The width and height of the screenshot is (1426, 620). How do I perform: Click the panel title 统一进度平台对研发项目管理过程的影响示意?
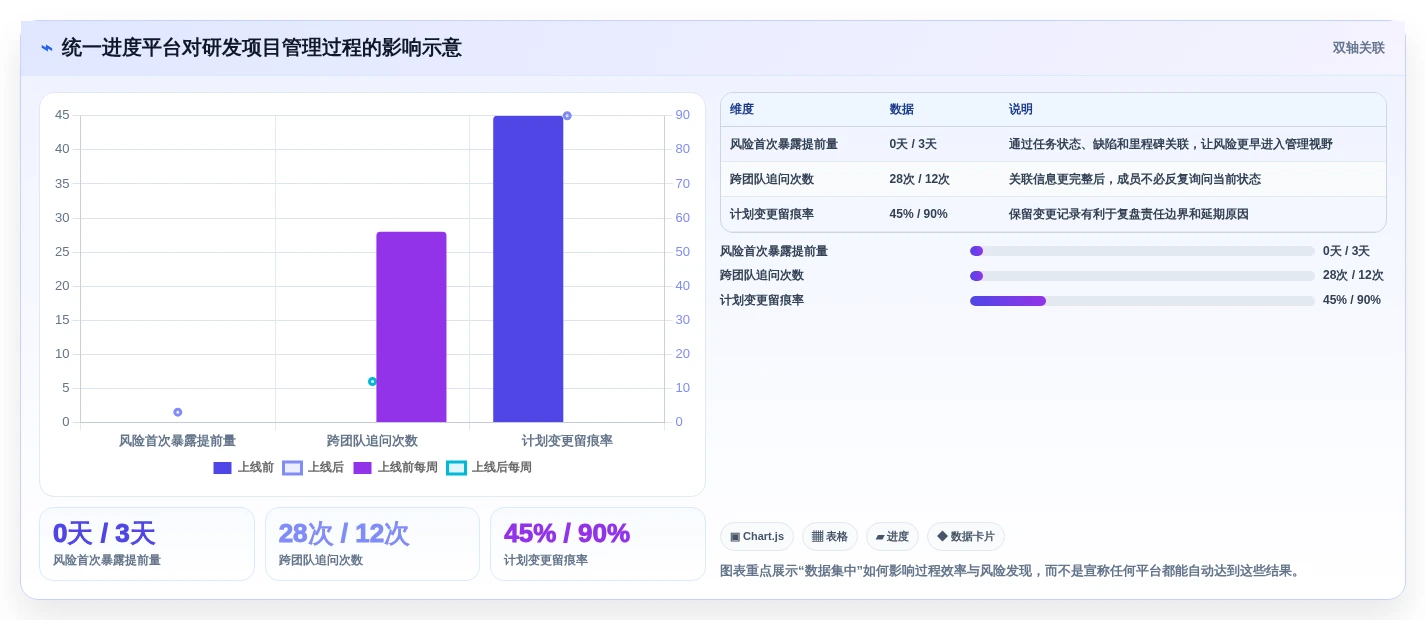[x=262, y=48]
